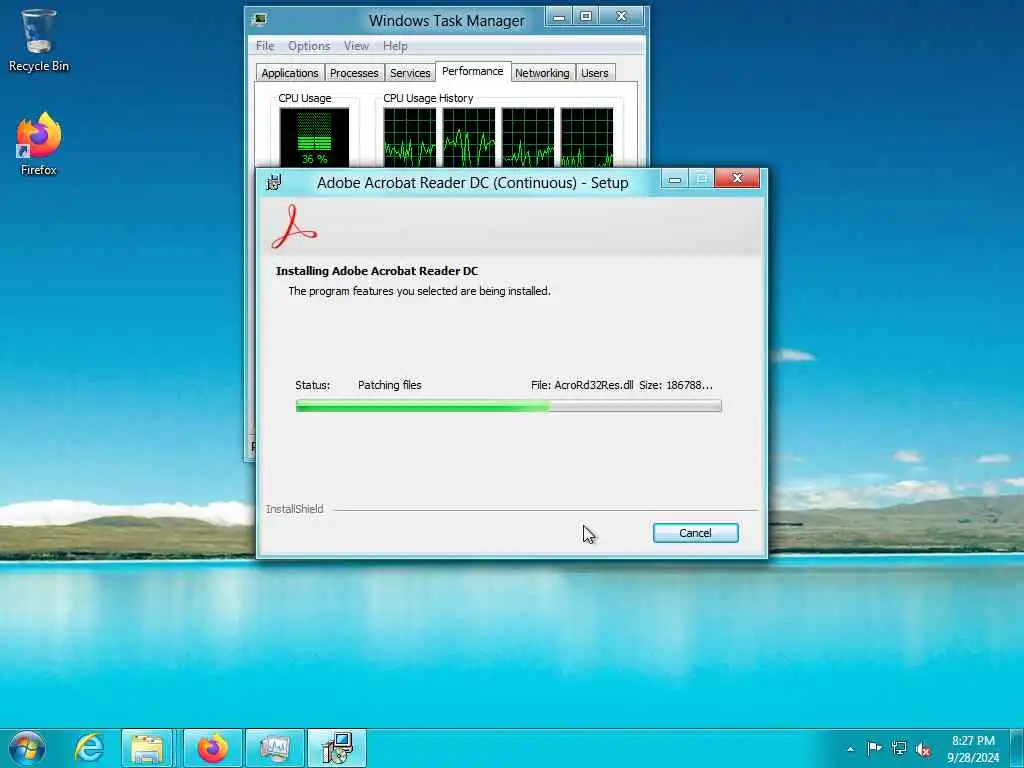Open the View menu in Task Manager
The height and width of the screenshot is (768, 1024).
tap(356, 46)
